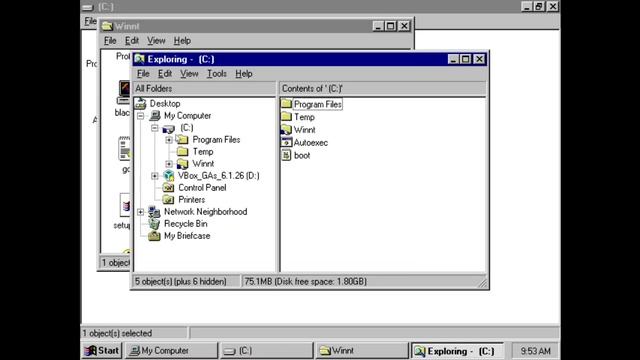Collapse the (C:) drive tree node
The width and height of the screenshot is (640, 360).
click(x=155, y=128)
